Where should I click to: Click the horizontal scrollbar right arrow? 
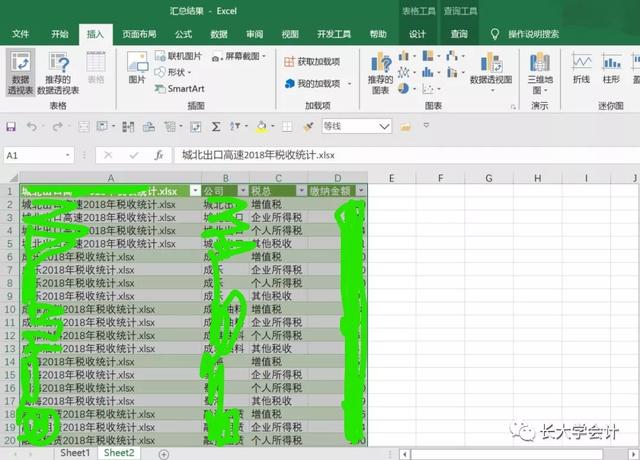click(x=633, y=454)
